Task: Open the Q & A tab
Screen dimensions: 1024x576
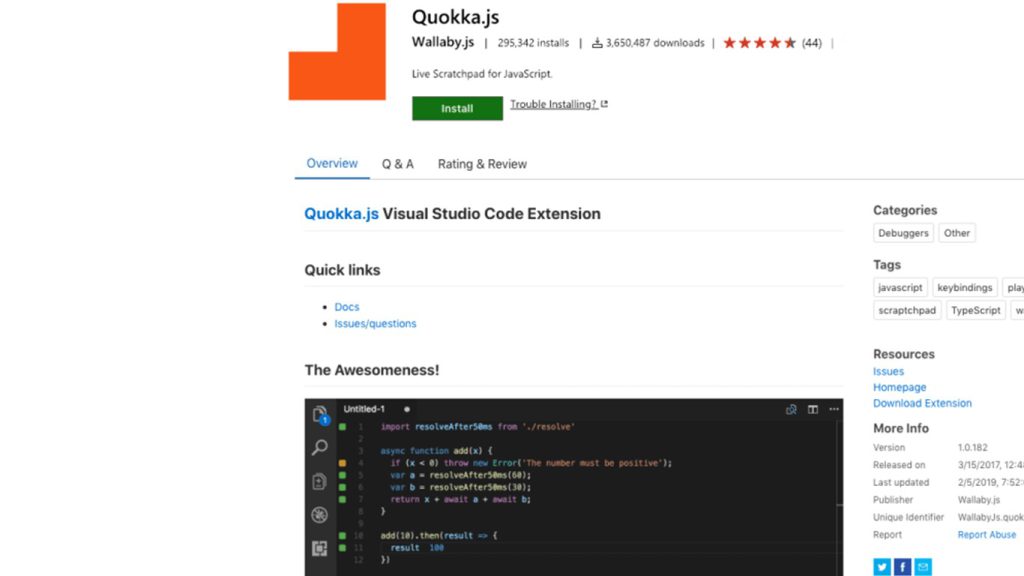Action: point(398,164)
